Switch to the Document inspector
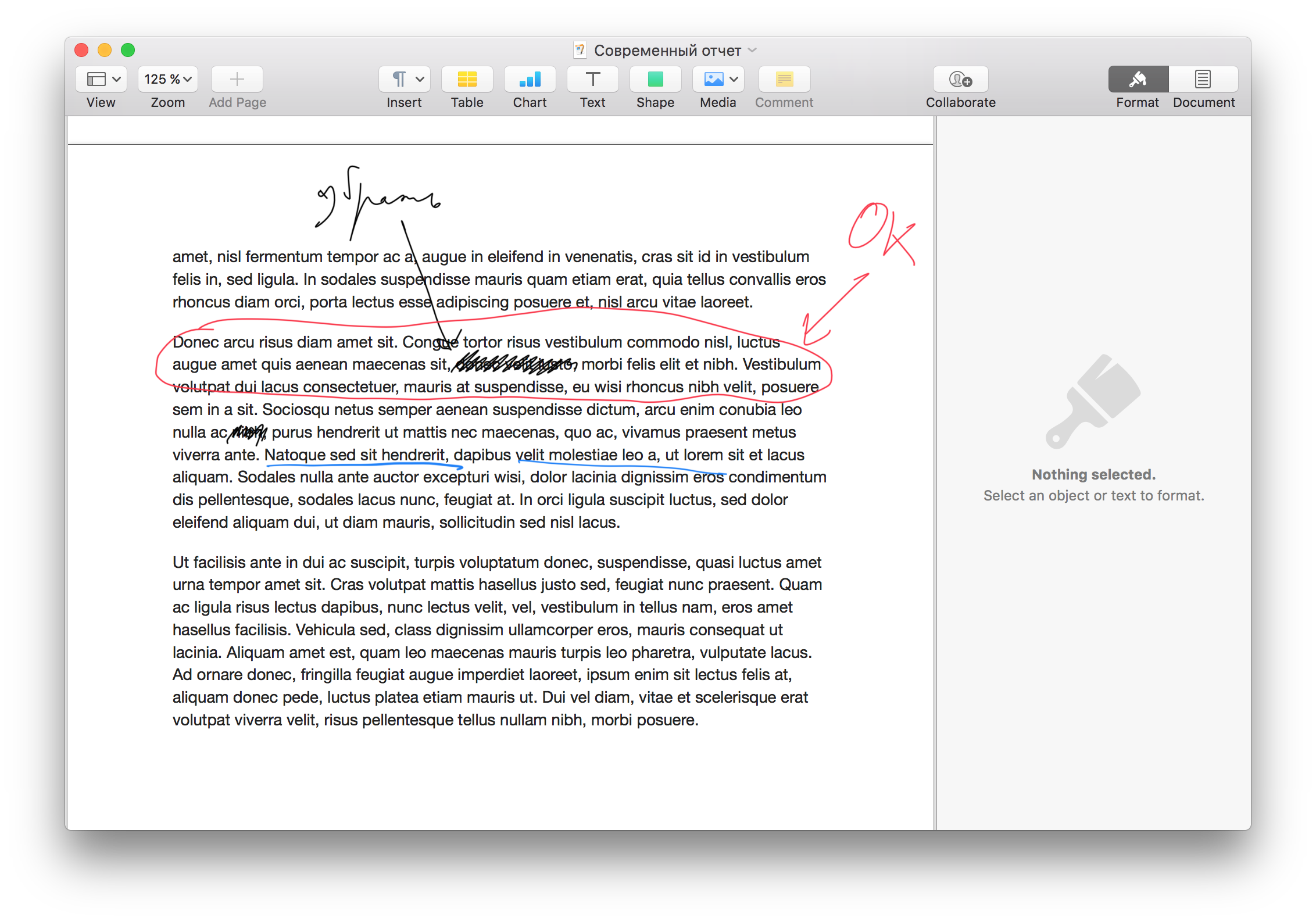This screenshot has height=923, width=1316. point(1203,79)
